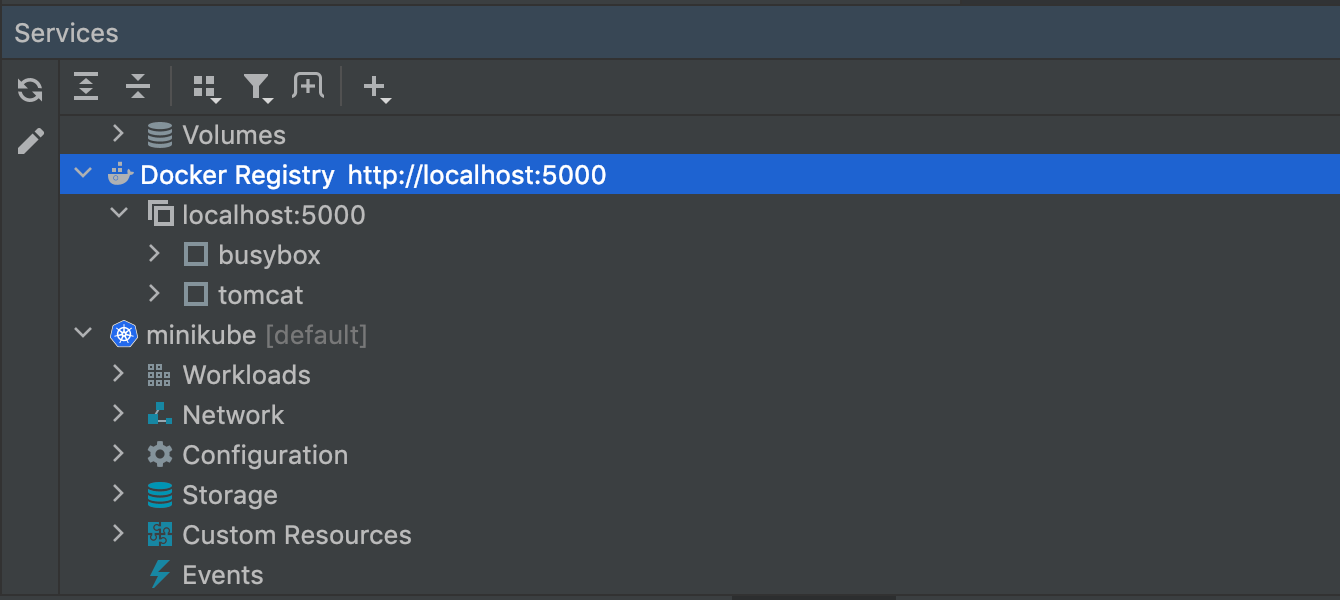Click the Open in New Tab icon
The height and width of the screenshot is (600, 1340).
pos(308,87)
